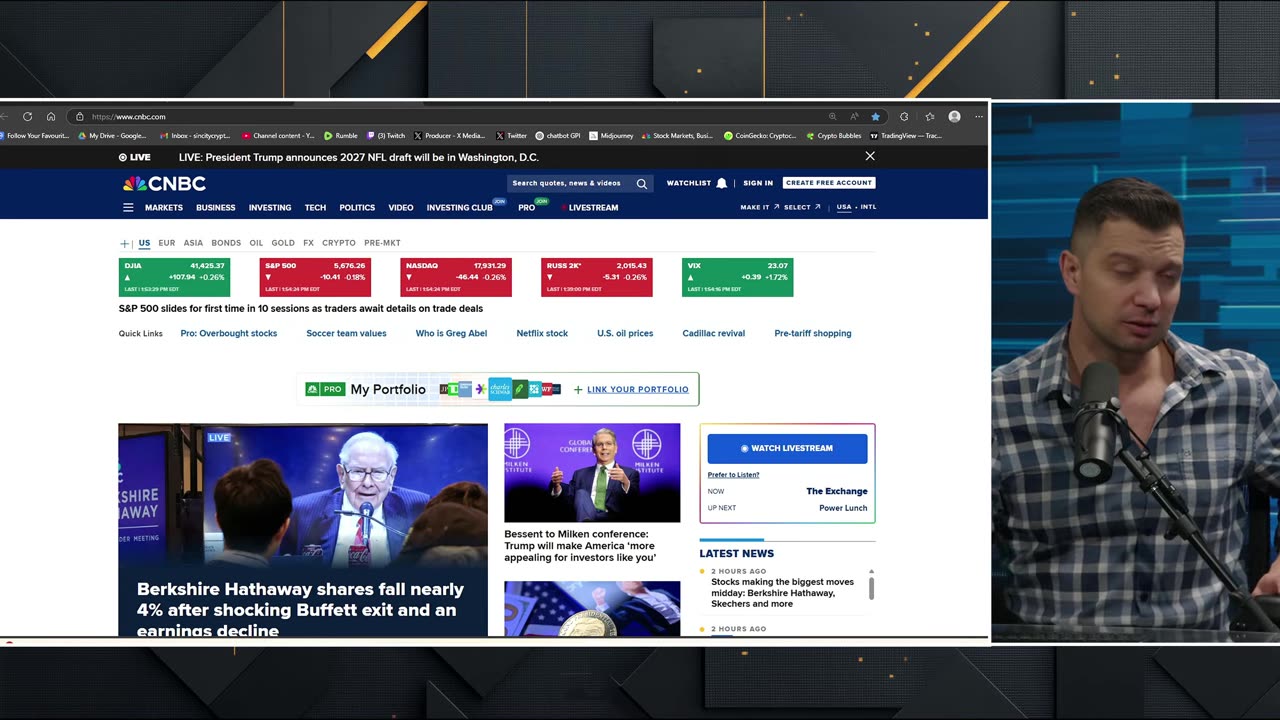
Task: Go to the browser home page
Action: [x=51, y=117]
